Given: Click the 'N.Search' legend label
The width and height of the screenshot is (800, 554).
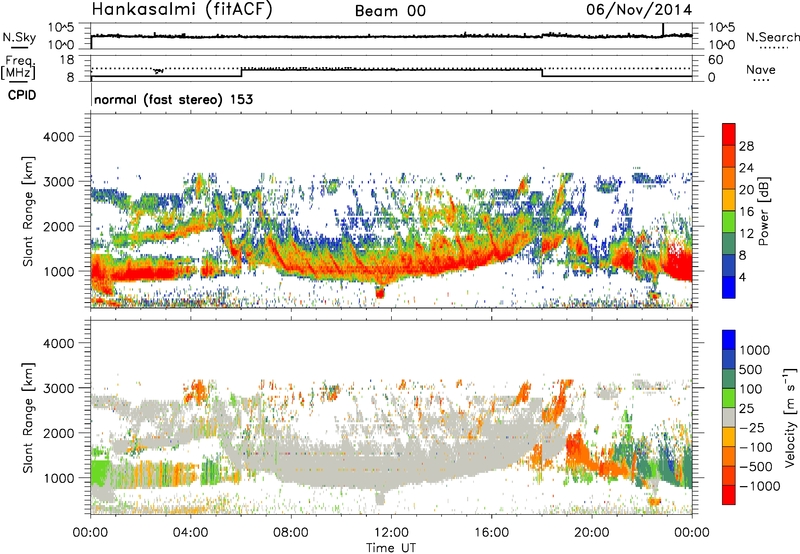Looking at the screenshot, I should (772, 37).
